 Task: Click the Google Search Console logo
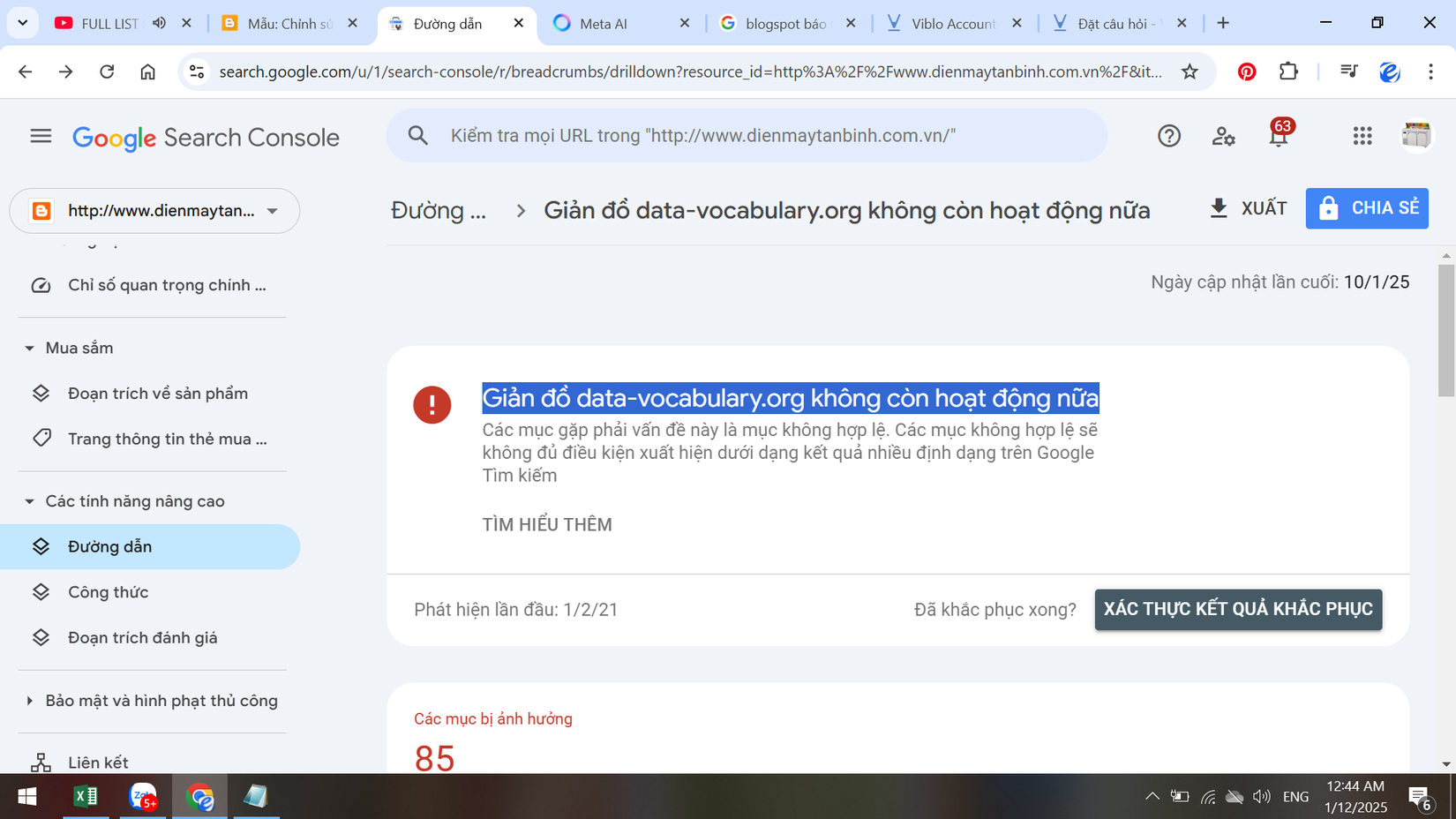pyautogui.click(x=206, y=138)
